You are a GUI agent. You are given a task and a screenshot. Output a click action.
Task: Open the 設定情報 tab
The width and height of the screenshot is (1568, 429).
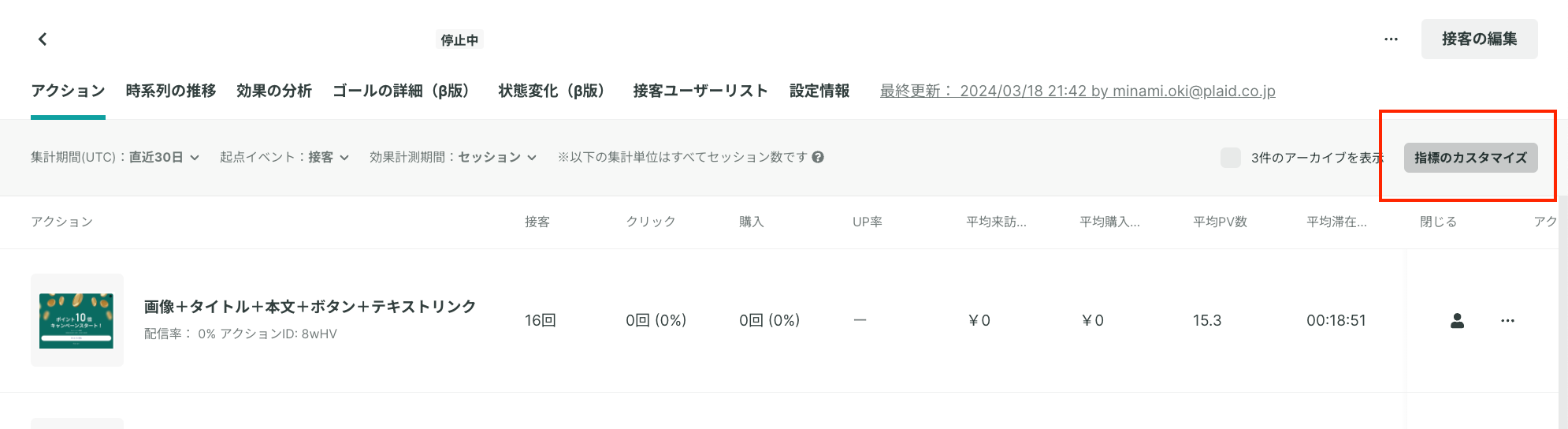point(819,91)
